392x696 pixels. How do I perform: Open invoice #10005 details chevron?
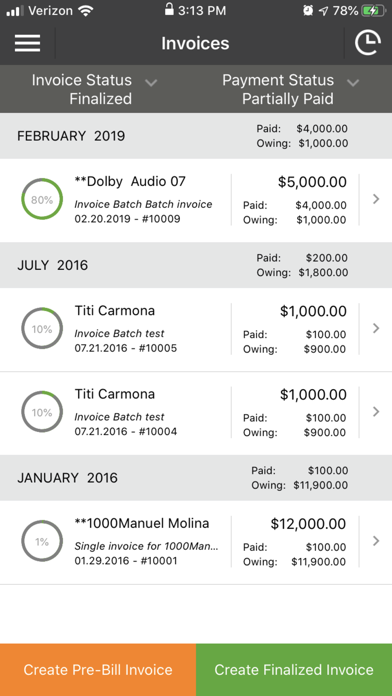376,328
